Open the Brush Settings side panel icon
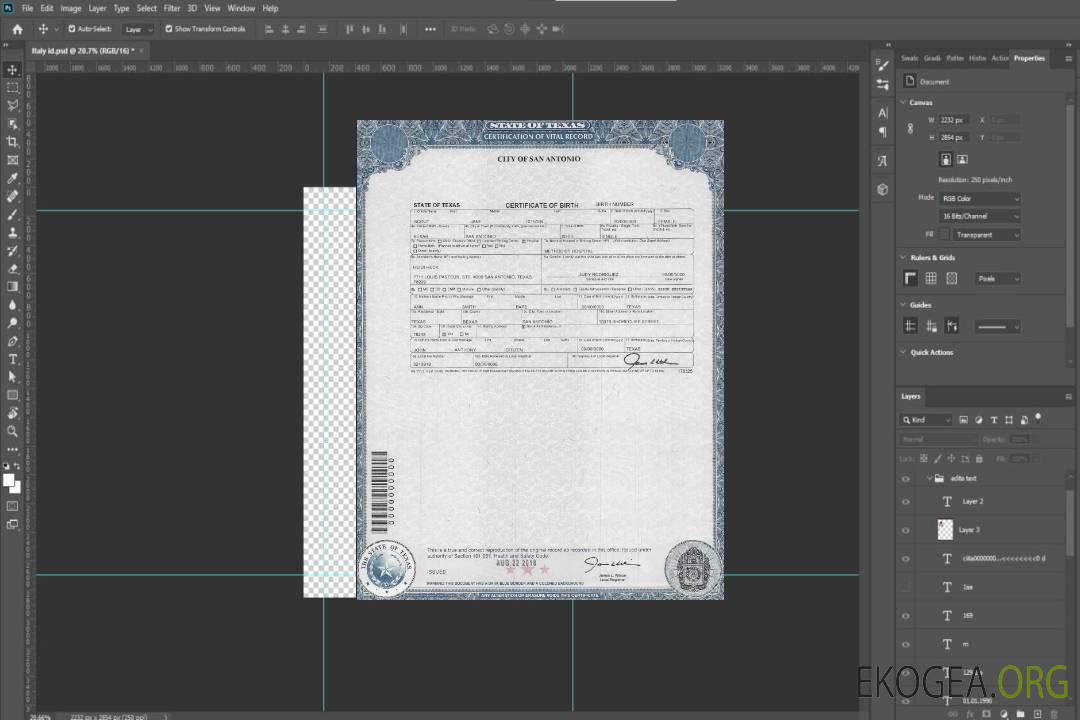The width and height of the screenshot is (1080, 720). coord(882,65)
